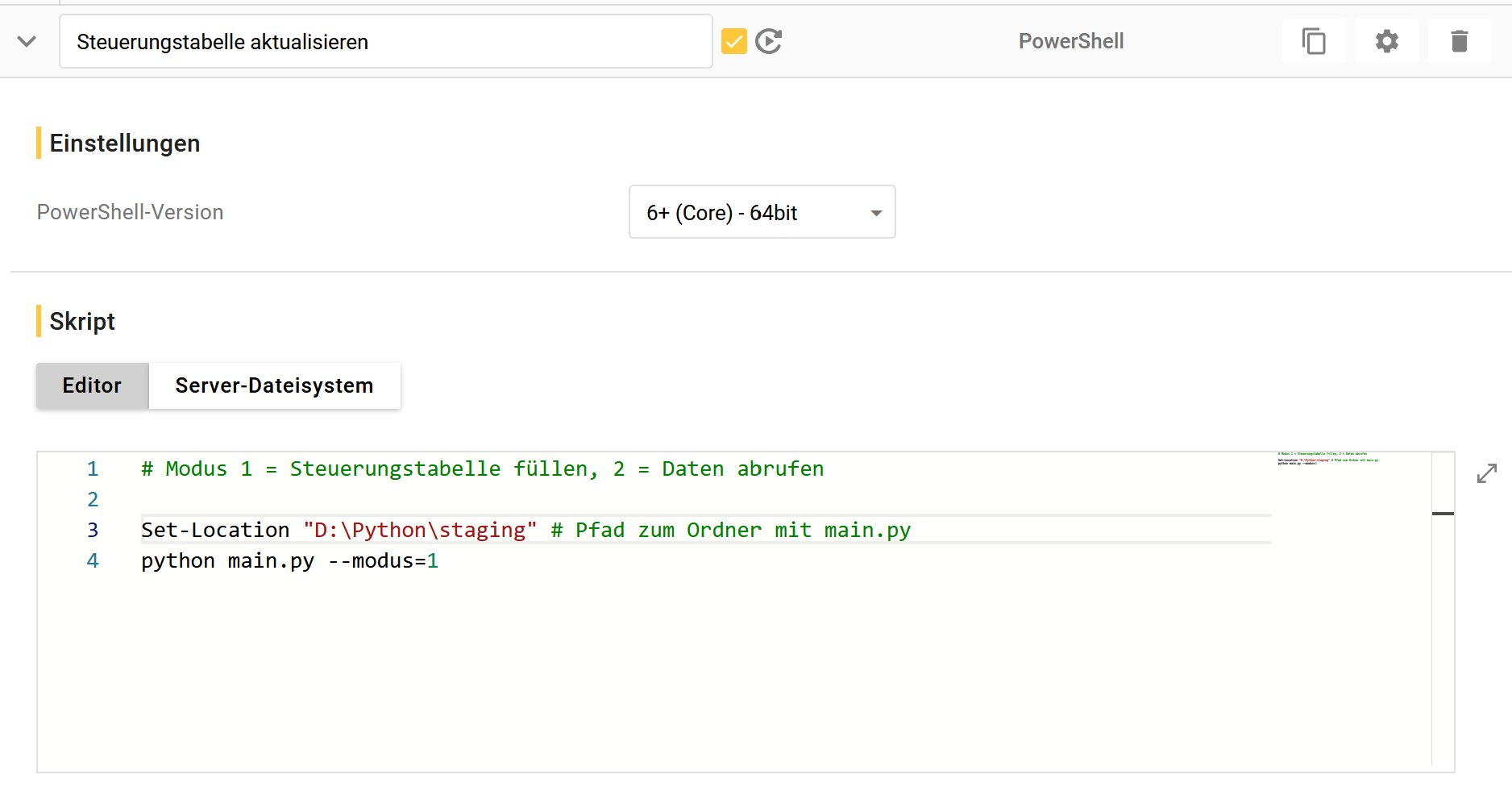1512x787 pixels.
Task: Collapse the step with the chevron arrow
Action: point(27,41)
